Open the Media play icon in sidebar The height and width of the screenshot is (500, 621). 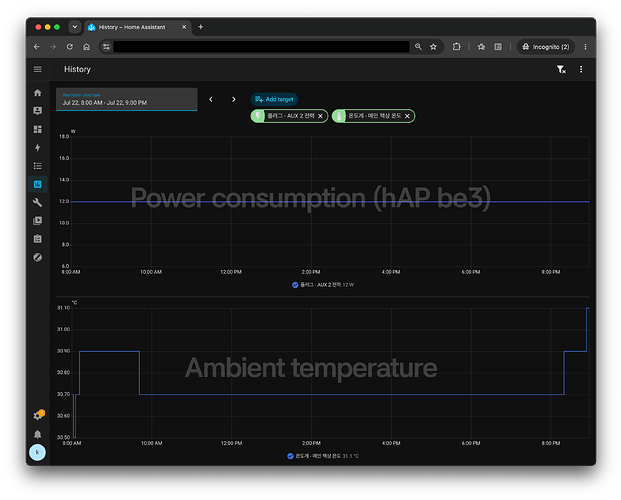click(38, 221)
